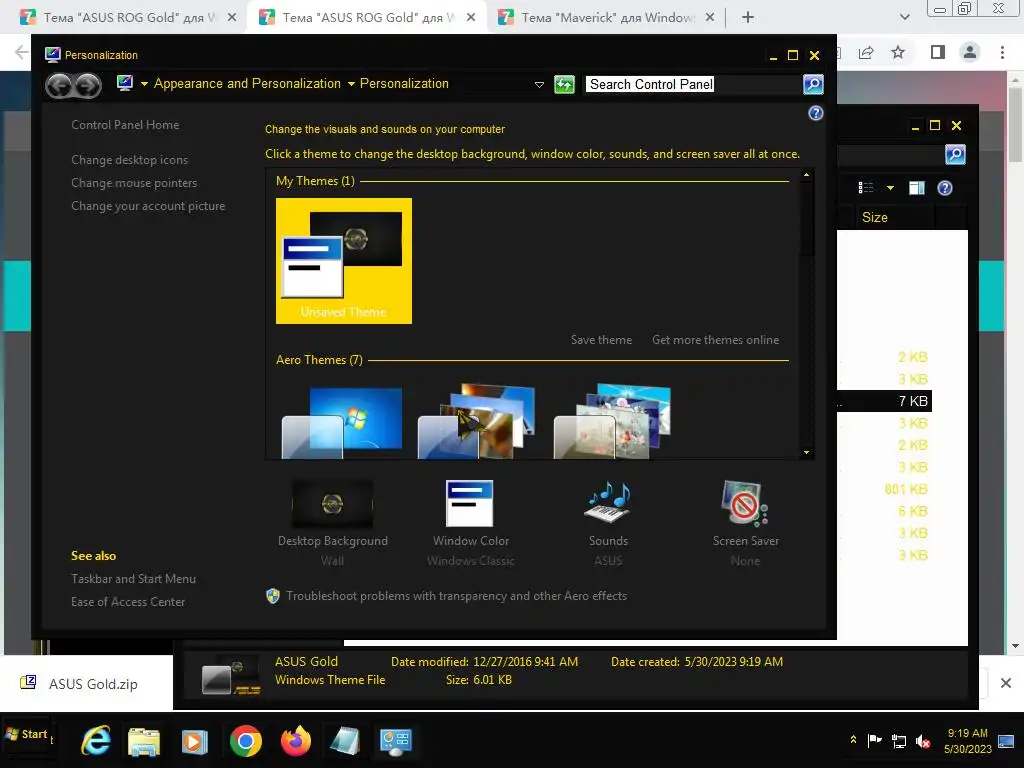
Task: Open Google Chrome taskbar icon
Action: click(x=246, y=741)
